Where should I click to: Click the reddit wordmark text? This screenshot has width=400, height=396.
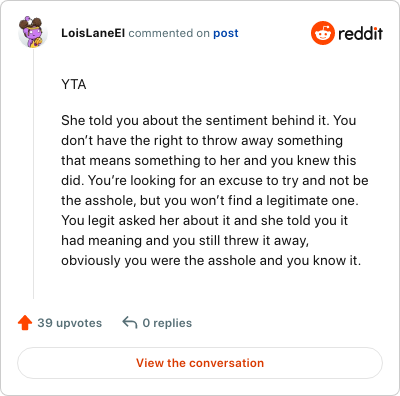360,33
